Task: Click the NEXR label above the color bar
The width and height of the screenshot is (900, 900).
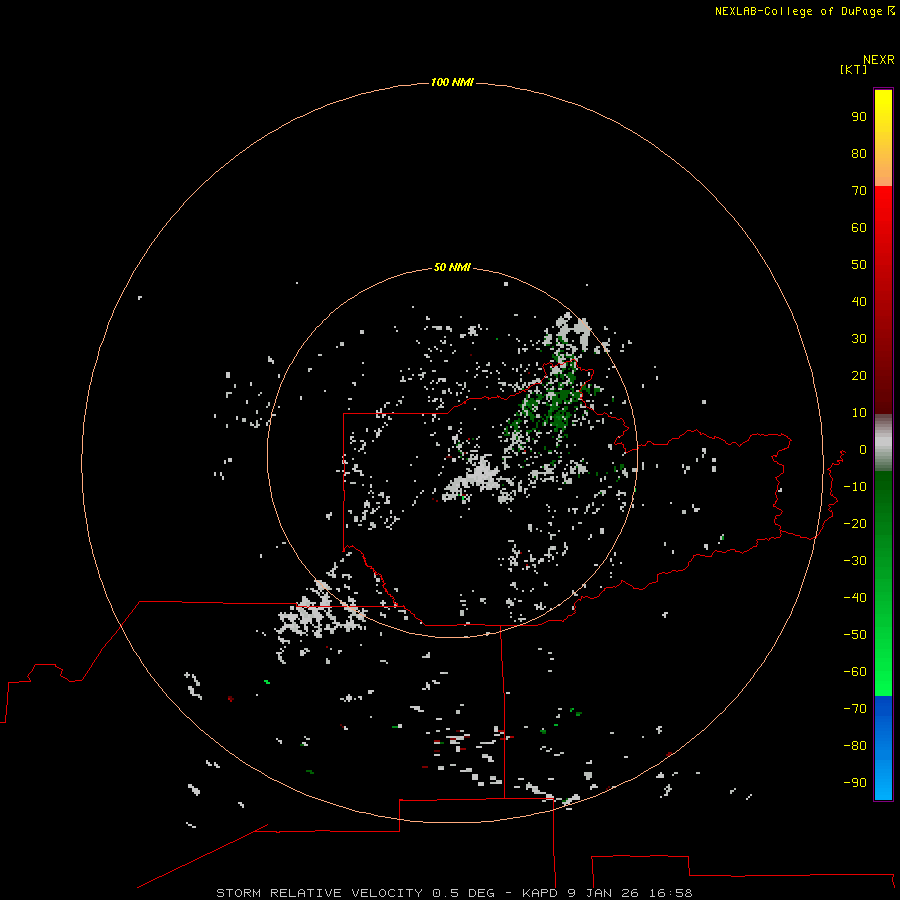Action: click(879, 60)
